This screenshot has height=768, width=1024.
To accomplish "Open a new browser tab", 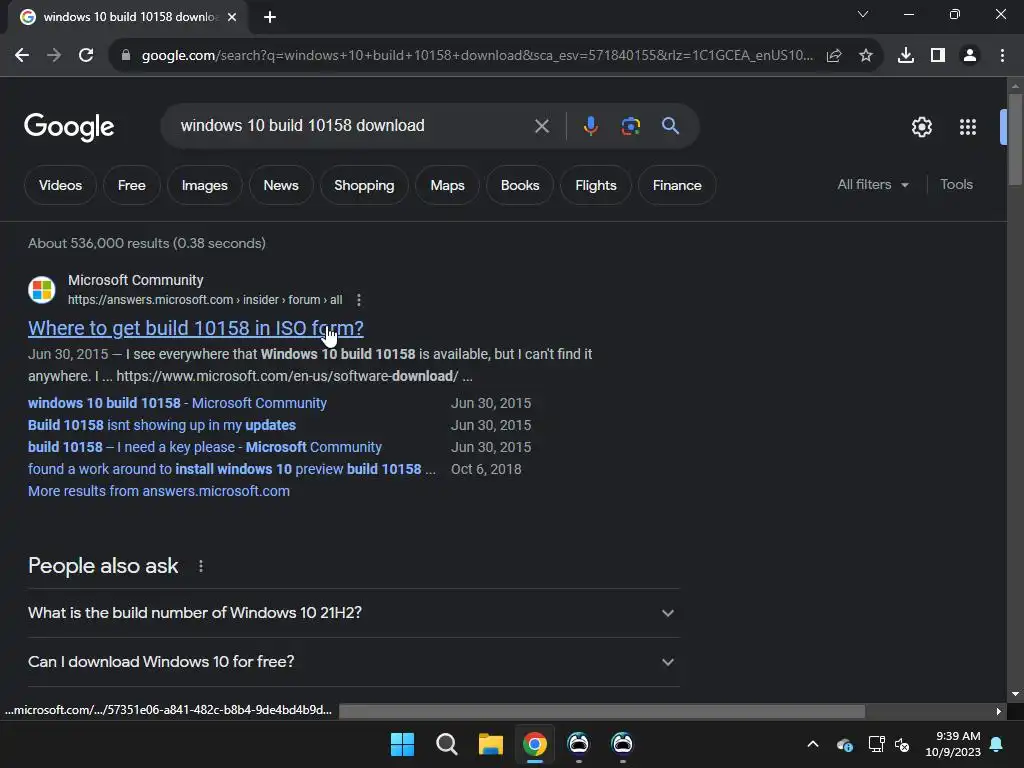I will pyautogui.click(x=270, y=17).
